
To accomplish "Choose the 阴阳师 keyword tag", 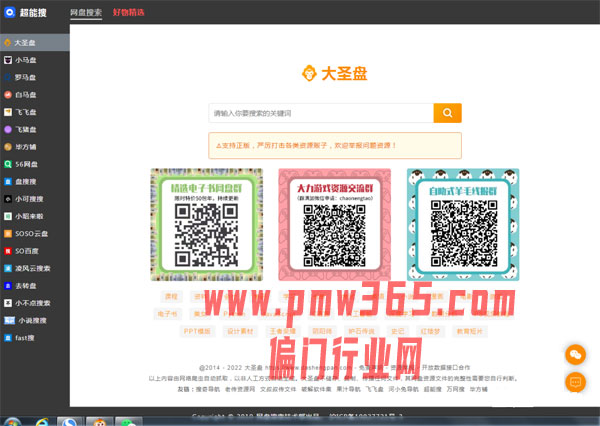I will [x=322, y=331].
